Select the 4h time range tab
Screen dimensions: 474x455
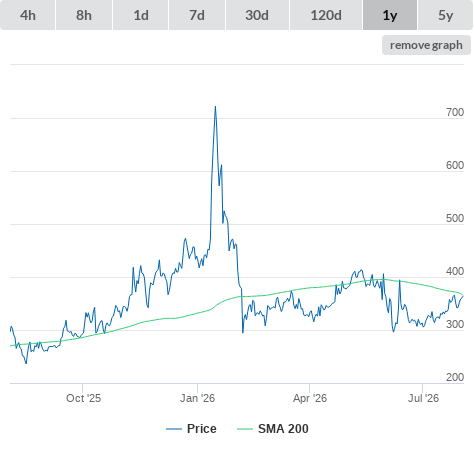click(28, 15)
